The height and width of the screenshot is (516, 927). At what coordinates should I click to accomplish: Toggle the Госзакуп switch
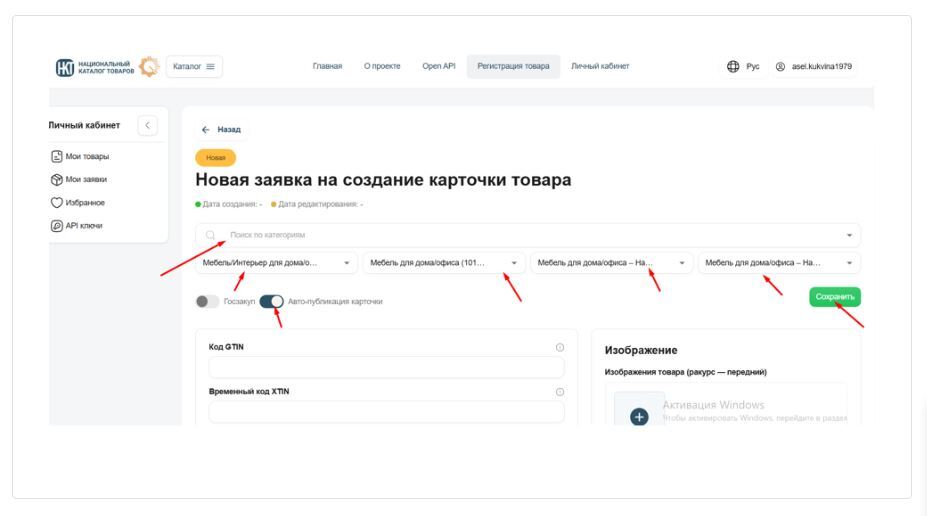(x=207, y=301)
